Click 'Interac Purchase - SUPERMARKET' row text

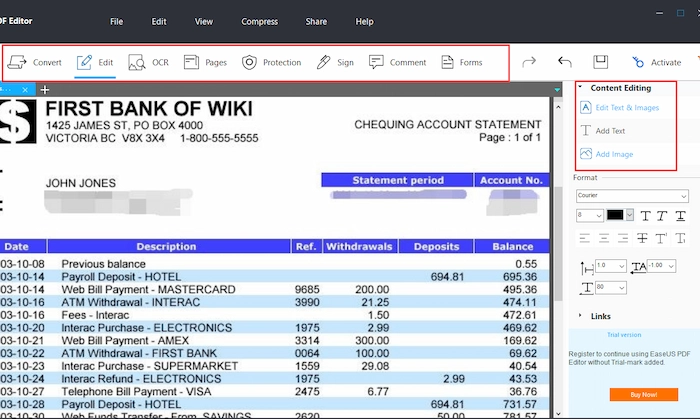tap(150, 366)
